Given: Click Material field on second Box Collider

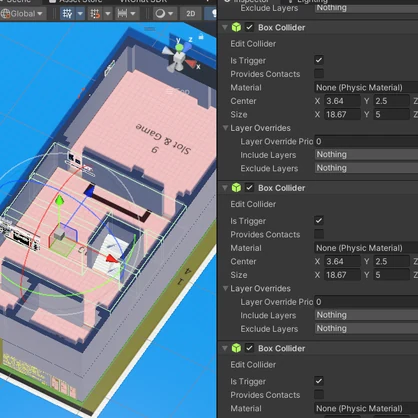Looking at the screenshot, I should click(x=366, y=248).
